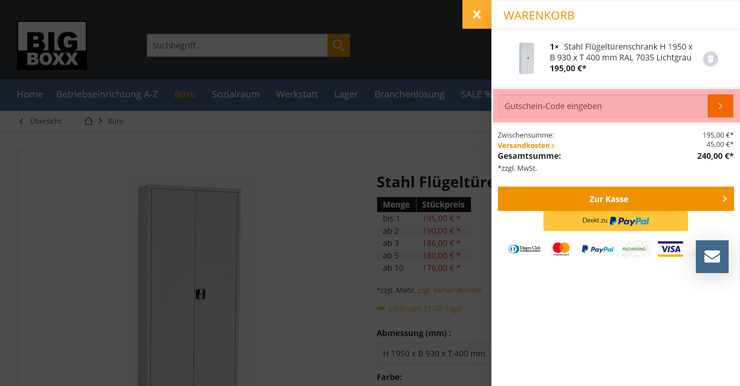
Task: Go to the Home menu item
Action: 30,94
